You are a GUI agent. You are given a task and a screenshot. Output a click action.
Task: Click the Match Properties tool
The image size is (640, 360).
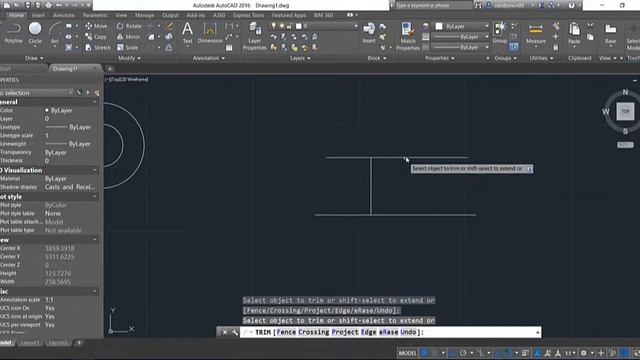pos(408,36)
